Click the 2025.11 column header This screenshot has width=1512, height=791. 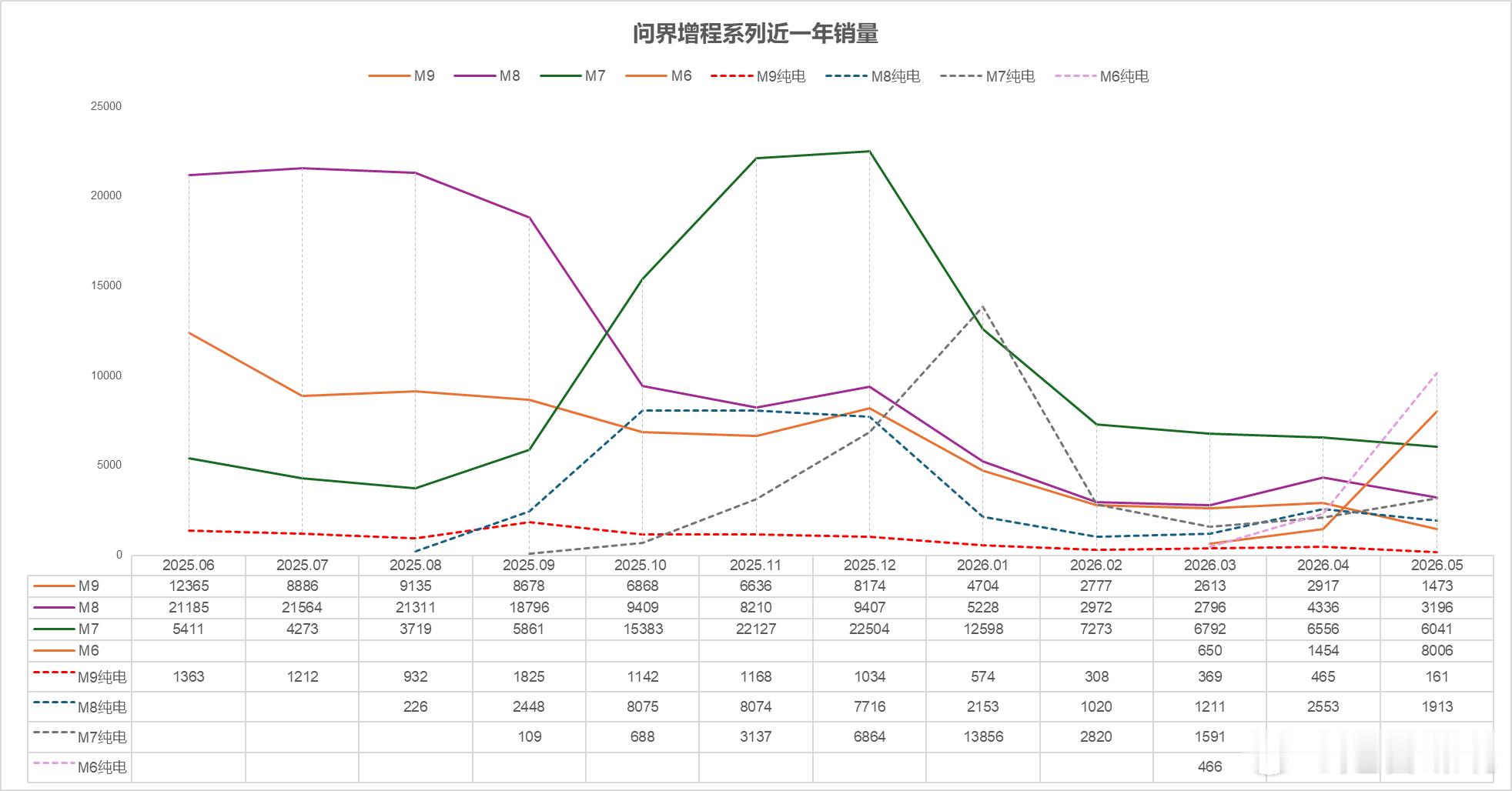point(756,565)
